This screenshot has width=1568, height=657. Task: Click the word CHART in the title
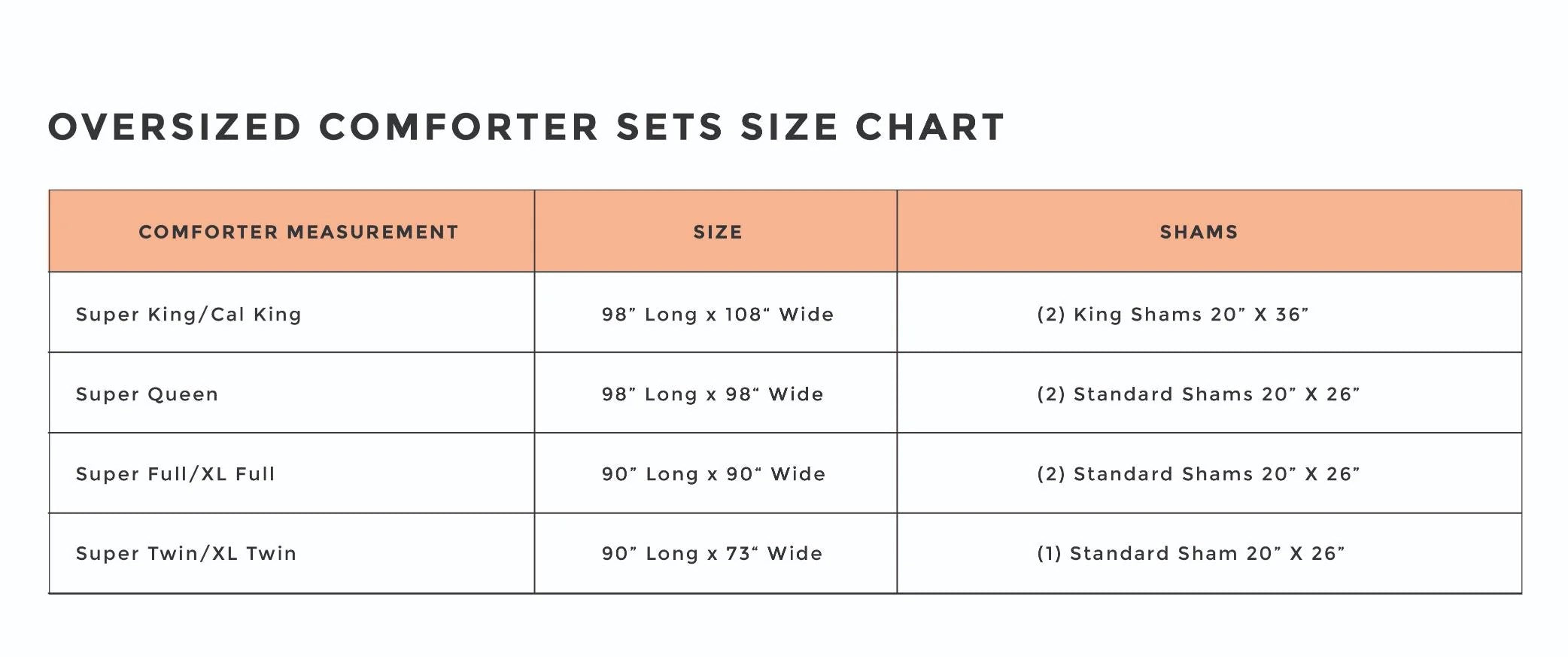930,127
